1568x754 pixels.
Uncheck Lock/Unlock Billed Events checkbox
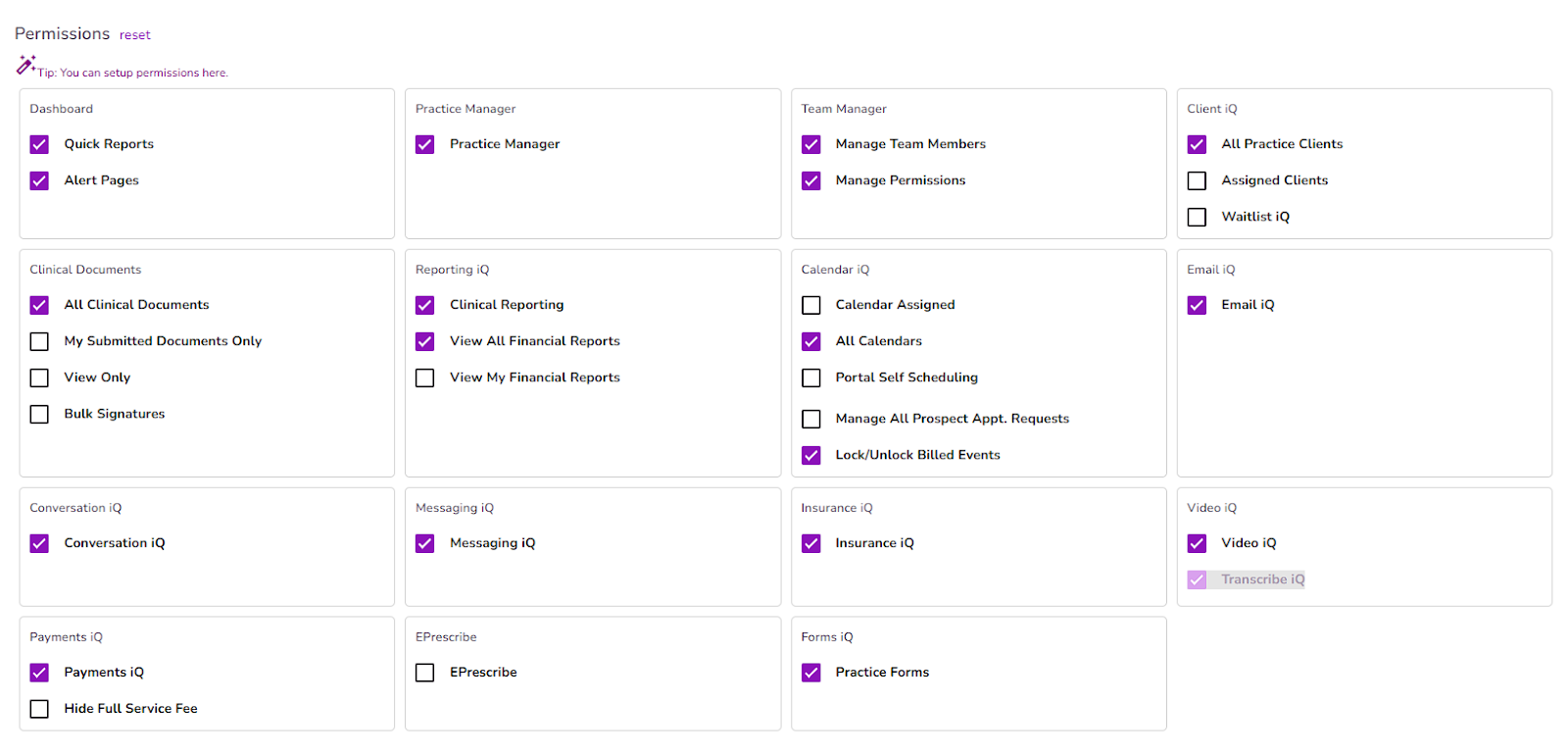pyautogui.click(x=810, y=455)
